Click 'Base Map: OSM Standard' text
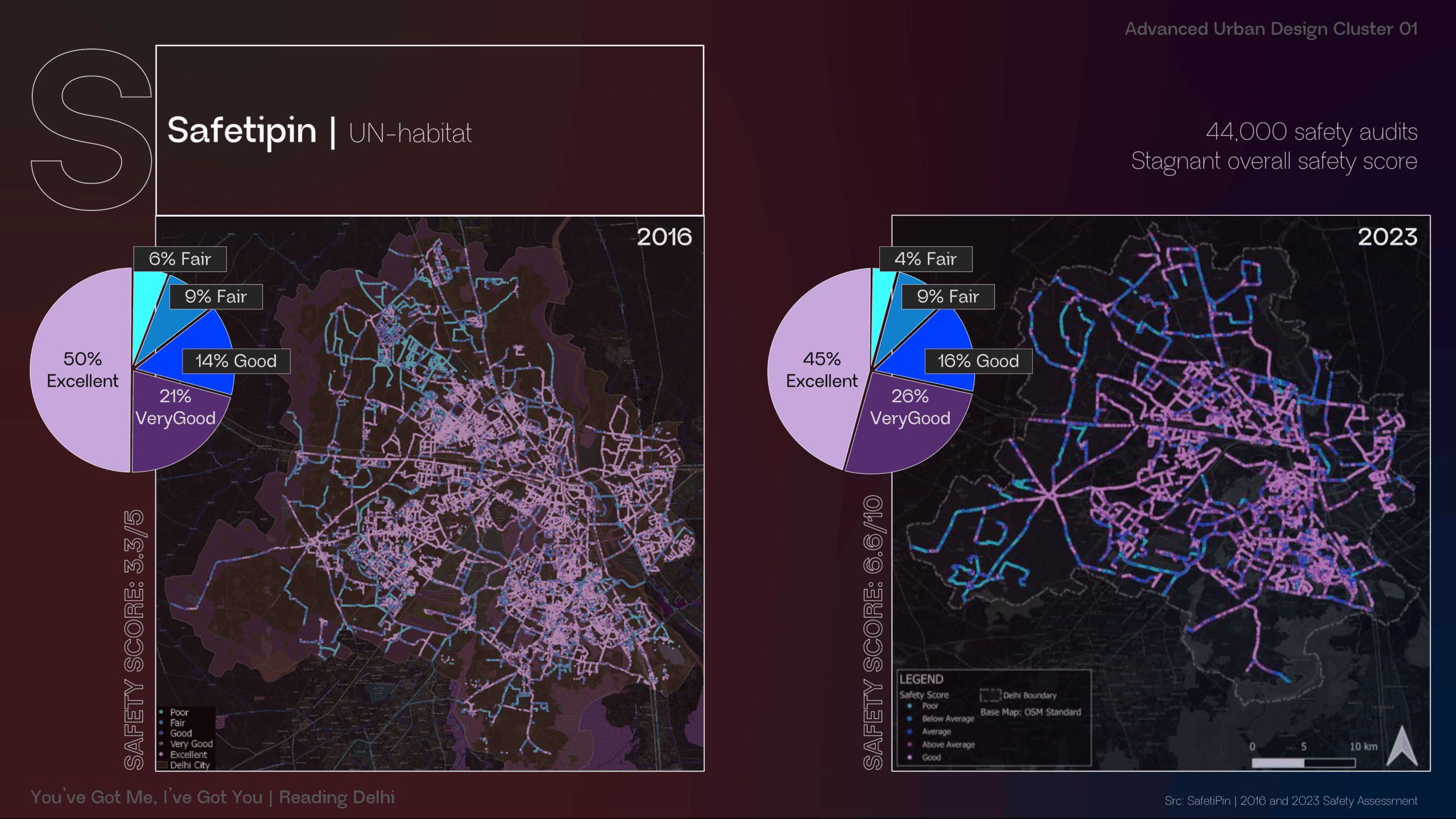The image size is (1456, 819). click(x=1031, y=712)
